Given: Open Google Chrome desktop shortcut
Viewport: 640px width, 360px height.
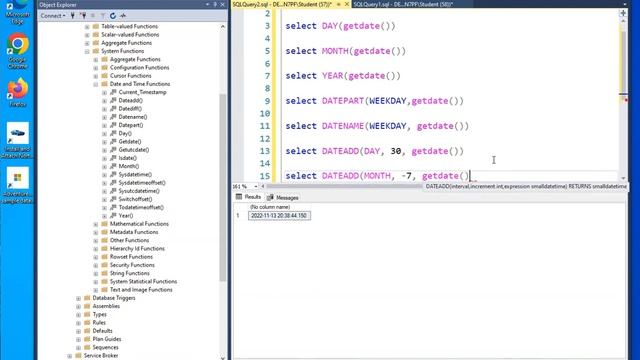Looking at the screenshot, I should pyautogui.click(x=17, y=52).
